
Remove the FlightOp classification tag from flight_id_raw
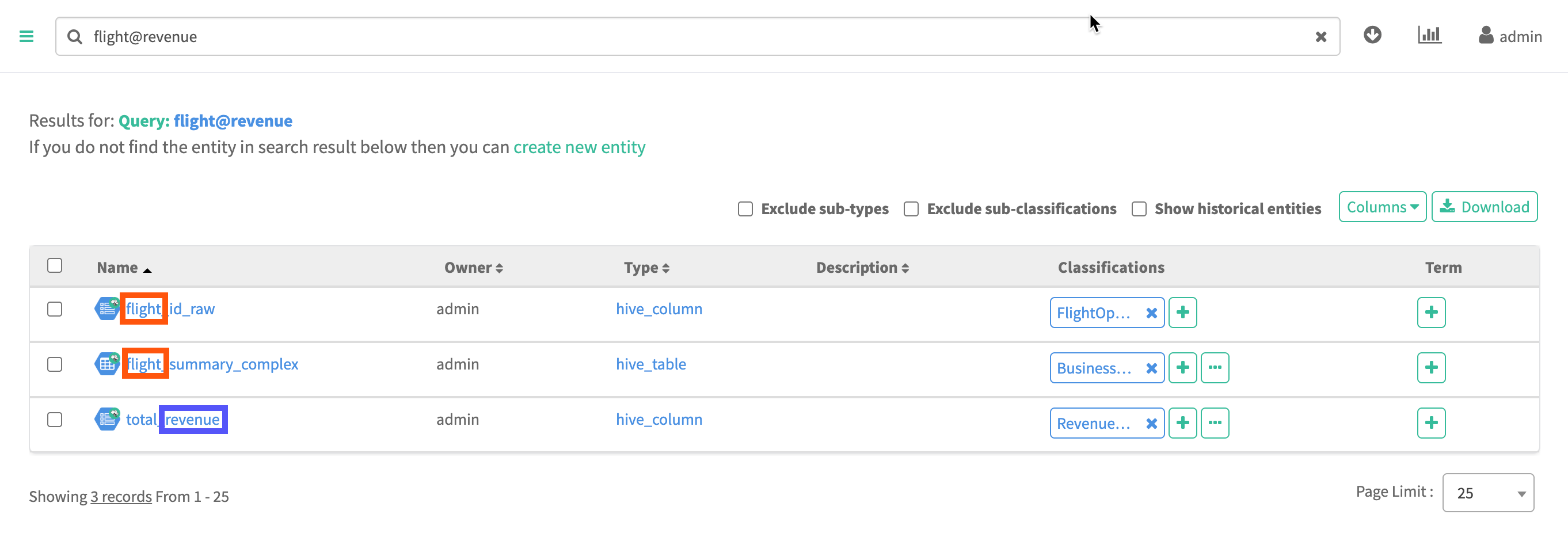pos(1151,313)
